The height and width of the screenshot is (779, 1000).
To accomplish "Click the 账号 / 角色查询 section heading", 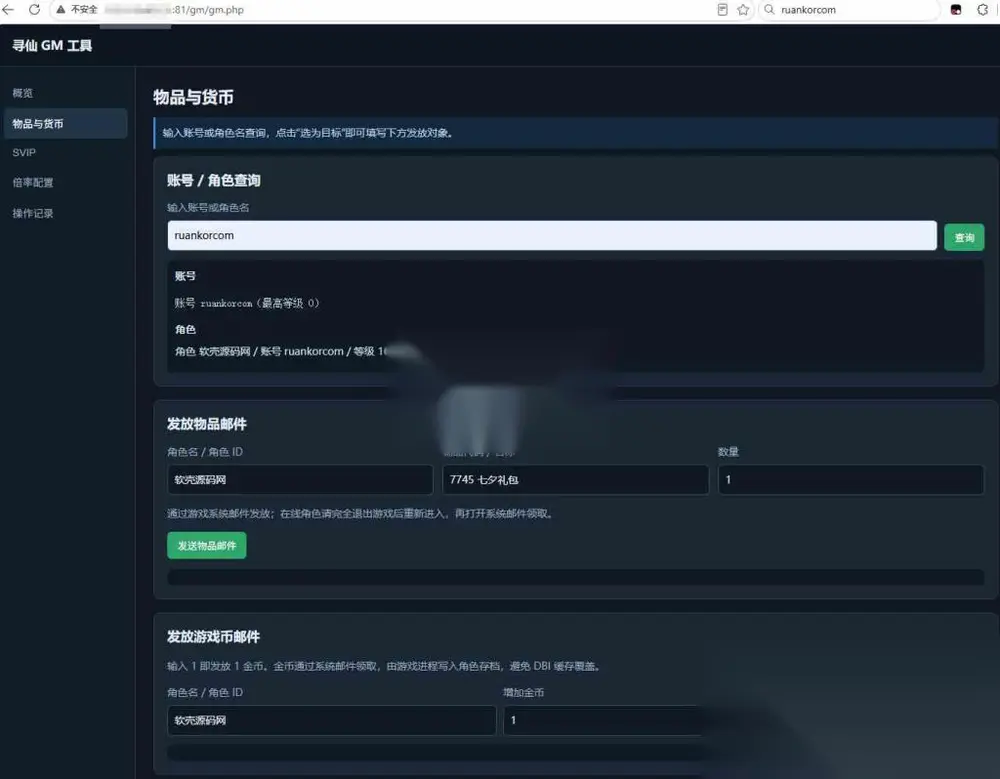I will pos(214,181).
